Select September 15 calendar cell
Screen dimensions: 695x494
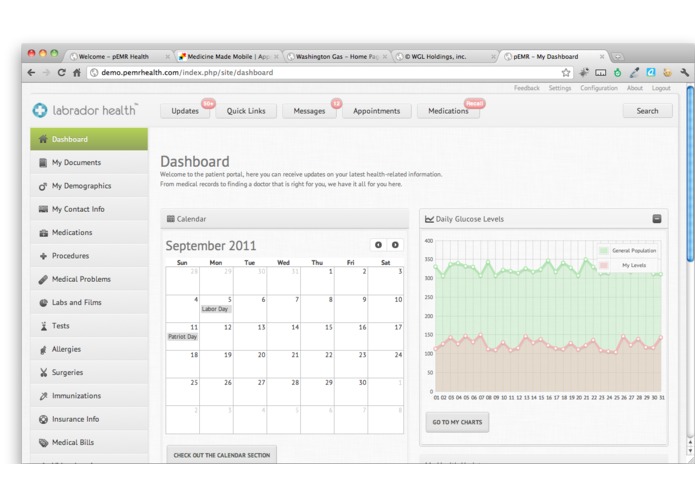tap(317, 336)
